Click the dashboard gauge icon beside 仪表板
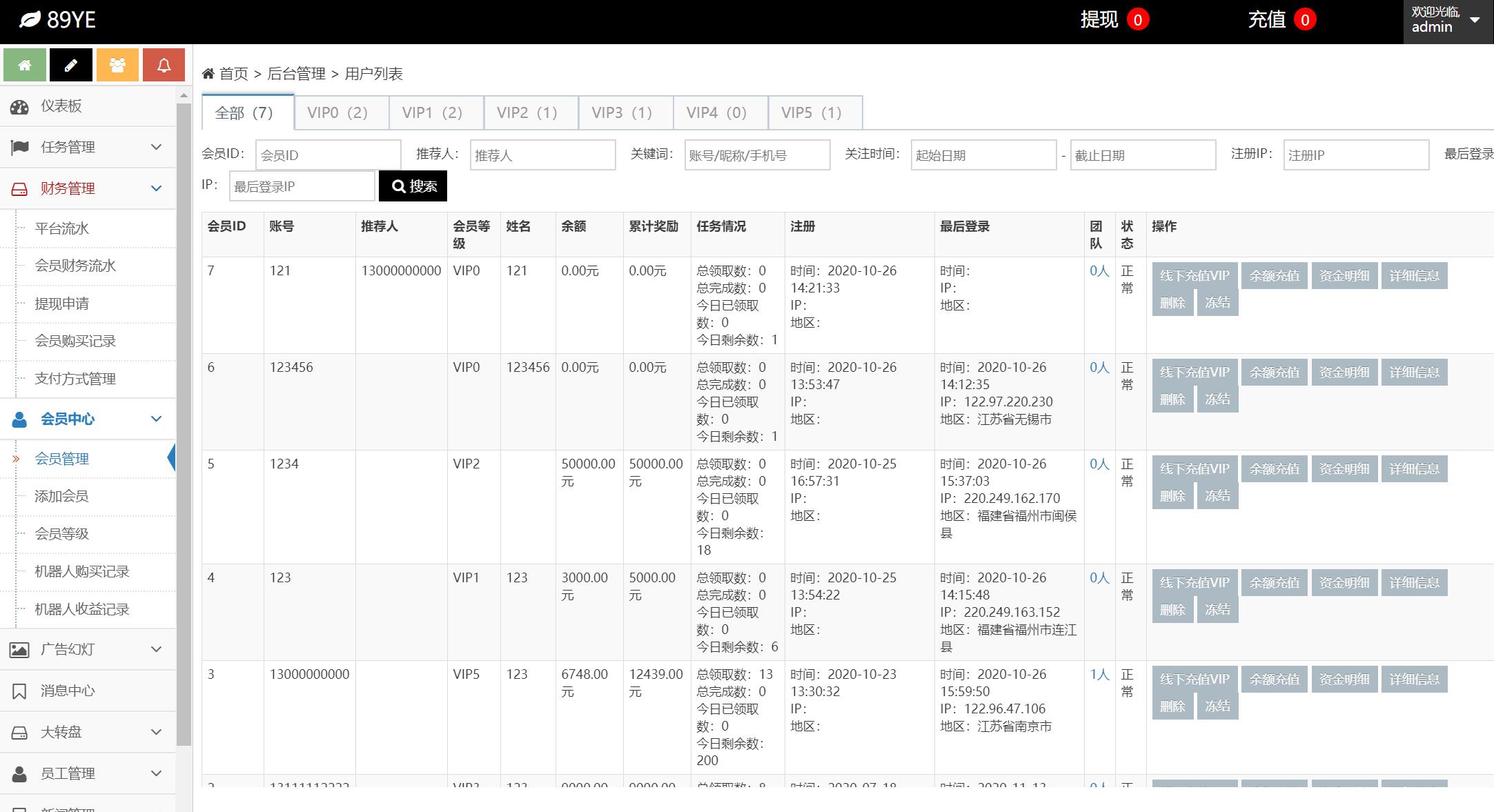This screenshot has height=812, width=1494. click(x=19, y=106)
